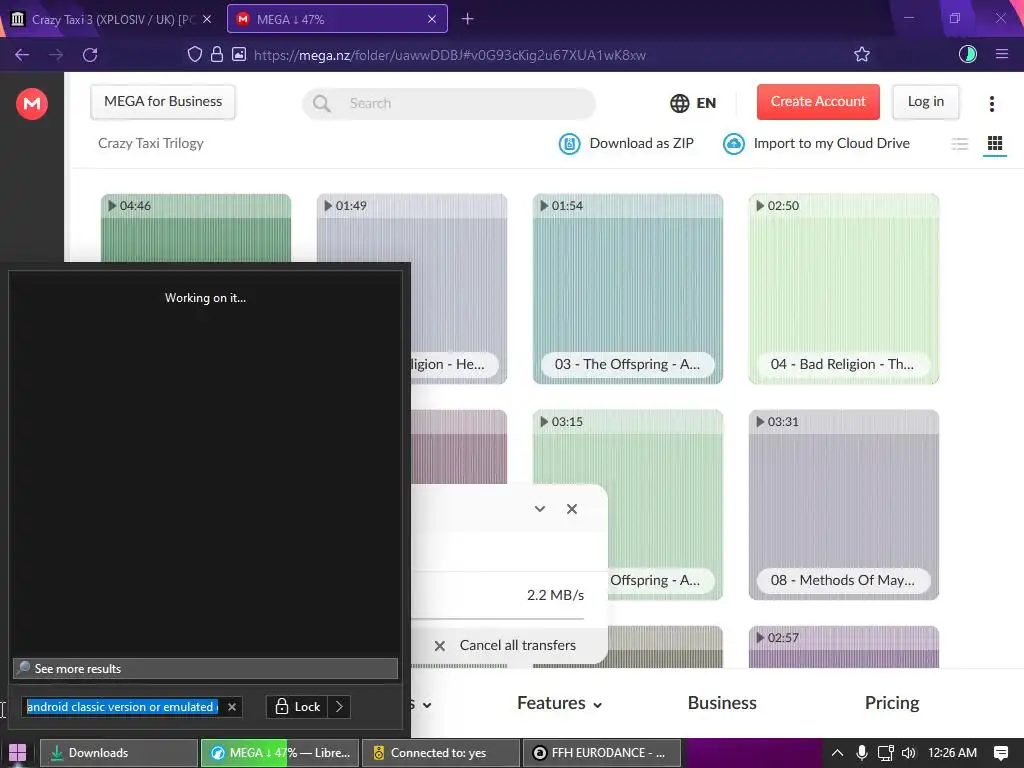Click the volume speaker tray icon
Screen dimensions: 1024x768
point(908,753)
